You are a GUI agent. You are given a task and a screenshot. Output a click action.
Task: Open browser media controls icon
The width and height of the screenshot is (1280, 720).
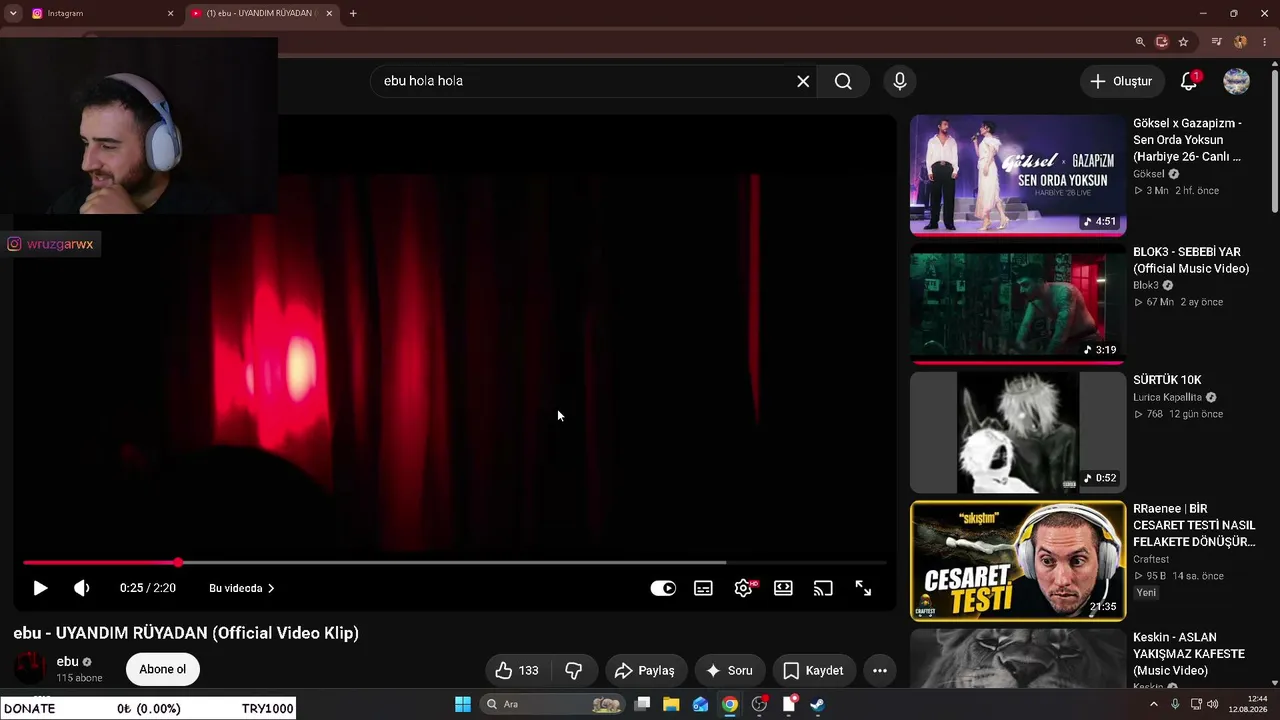click(x=1216, y=42)
